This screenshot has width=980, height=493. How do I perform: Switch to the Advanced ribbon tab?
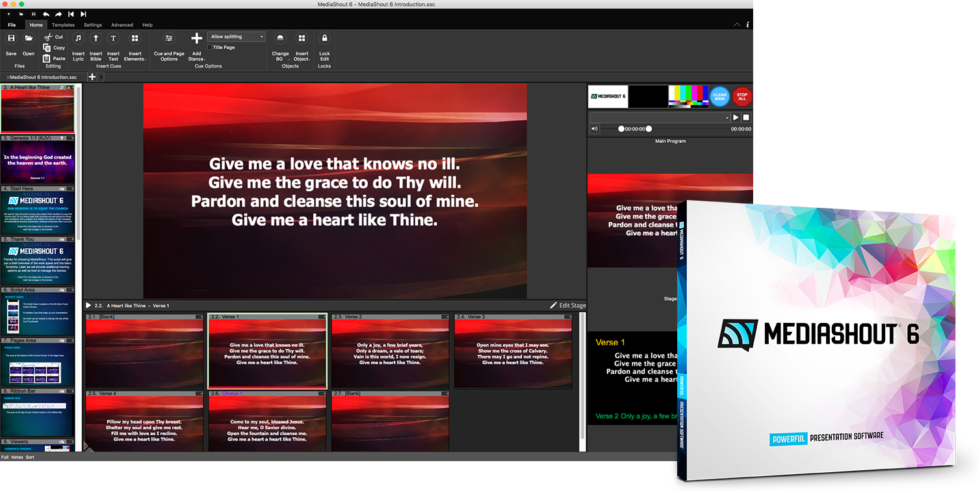122,25
